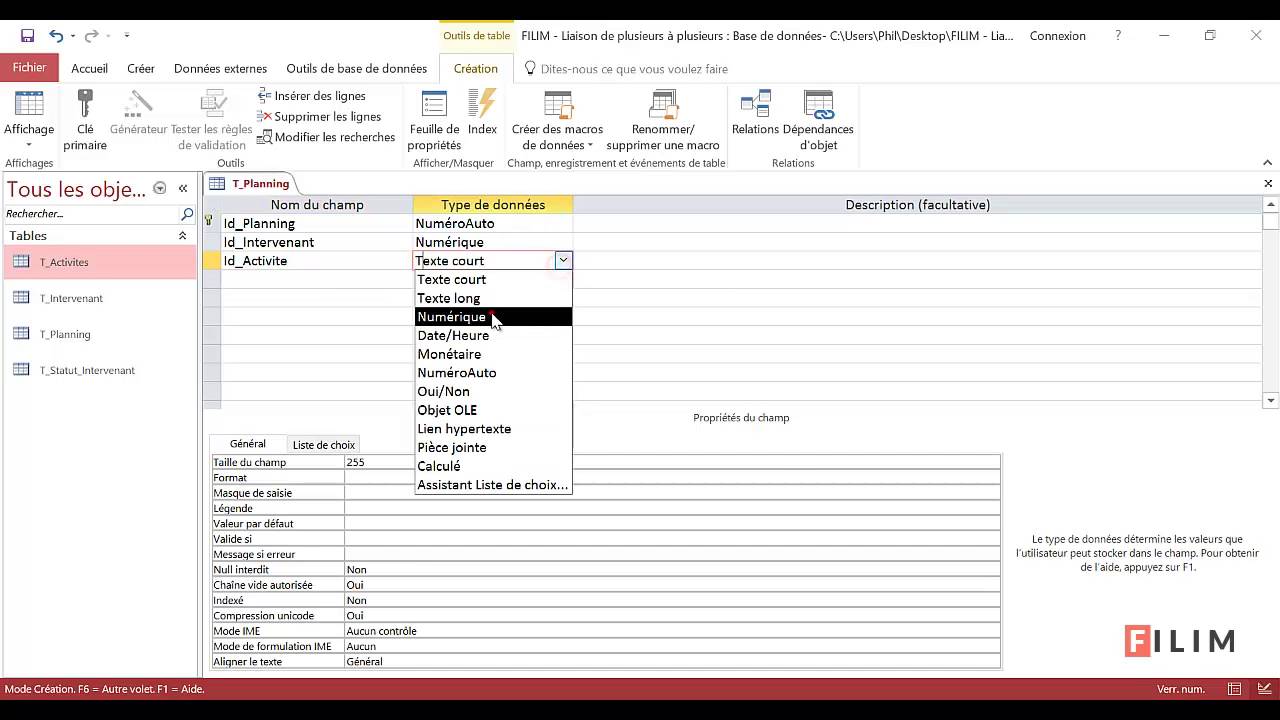1280x720 pixels.
Task: Switch to the Créer ribbon tab
Action: pos(141,69)
